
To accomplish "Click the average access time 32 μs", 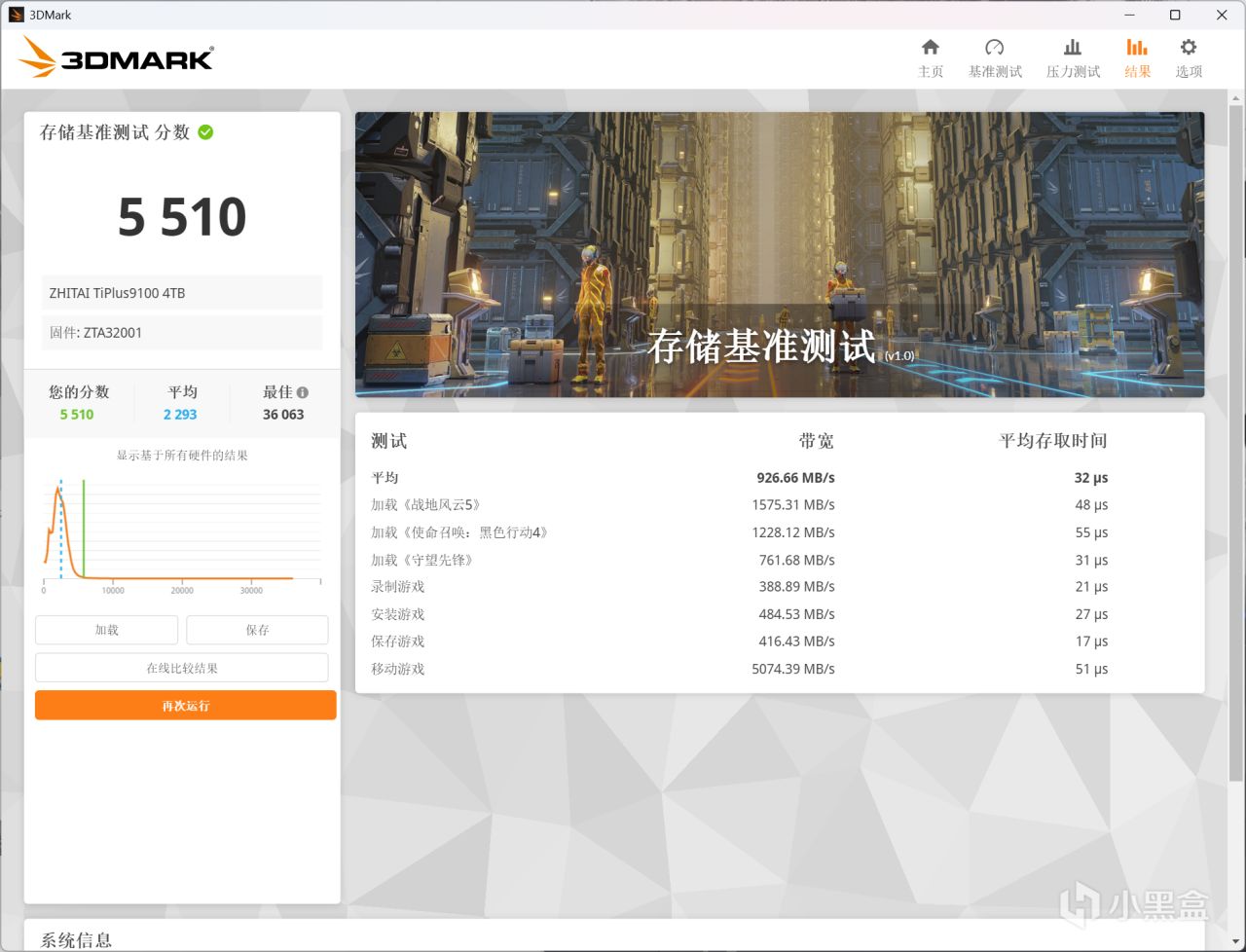I will [x=1091, y=478].
